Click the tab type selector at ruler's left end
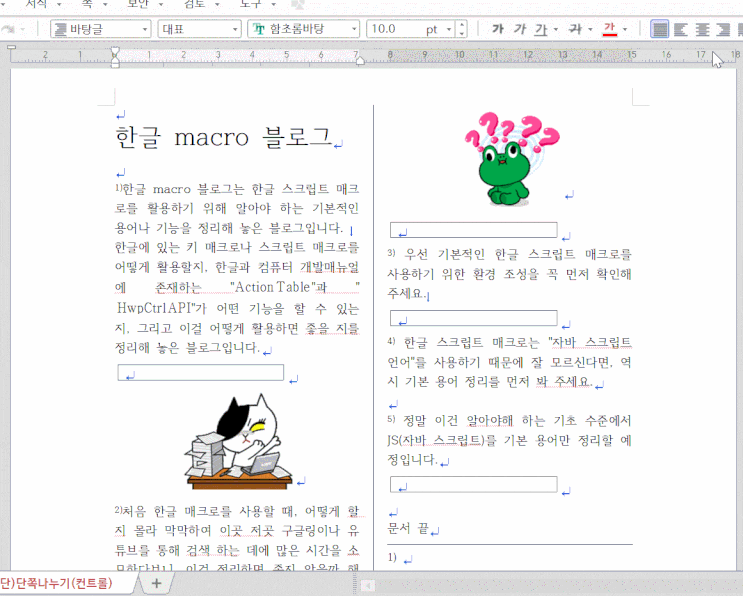The image size is (743, 596). pos(12,47)
